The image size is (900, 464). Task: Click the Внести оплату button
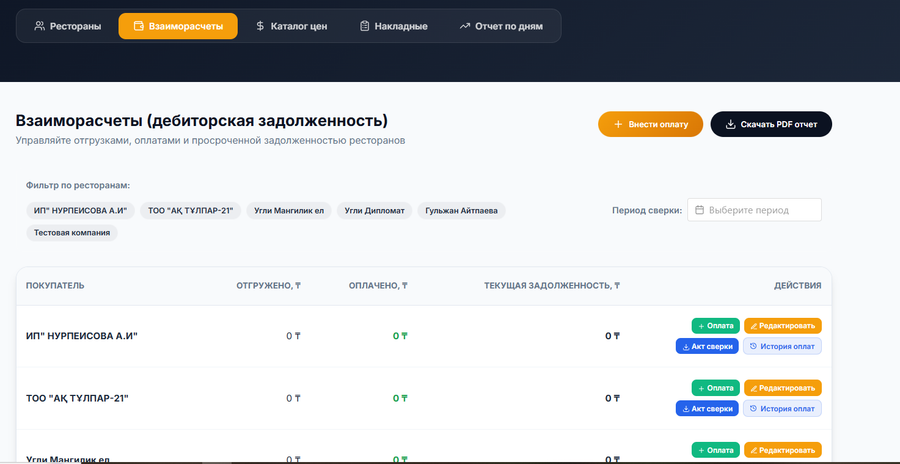pyautogui.click(x=650, y=124)
